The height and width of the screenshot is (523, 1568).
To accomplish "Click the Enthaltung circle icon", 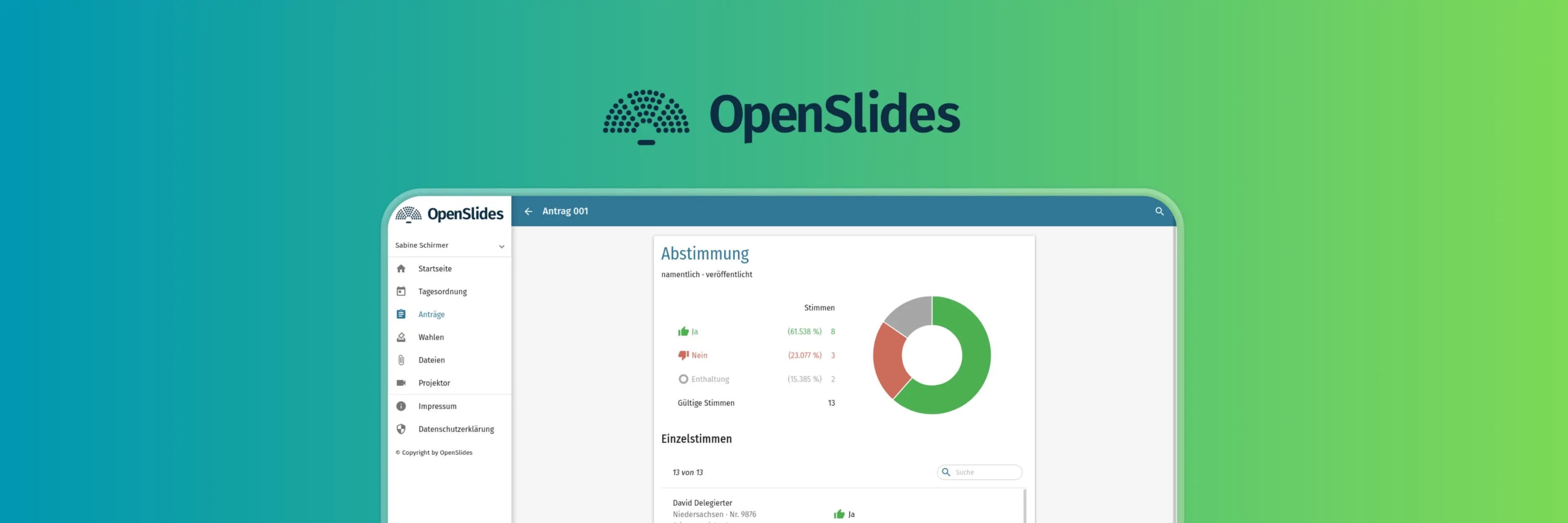I will pos(683,379).
